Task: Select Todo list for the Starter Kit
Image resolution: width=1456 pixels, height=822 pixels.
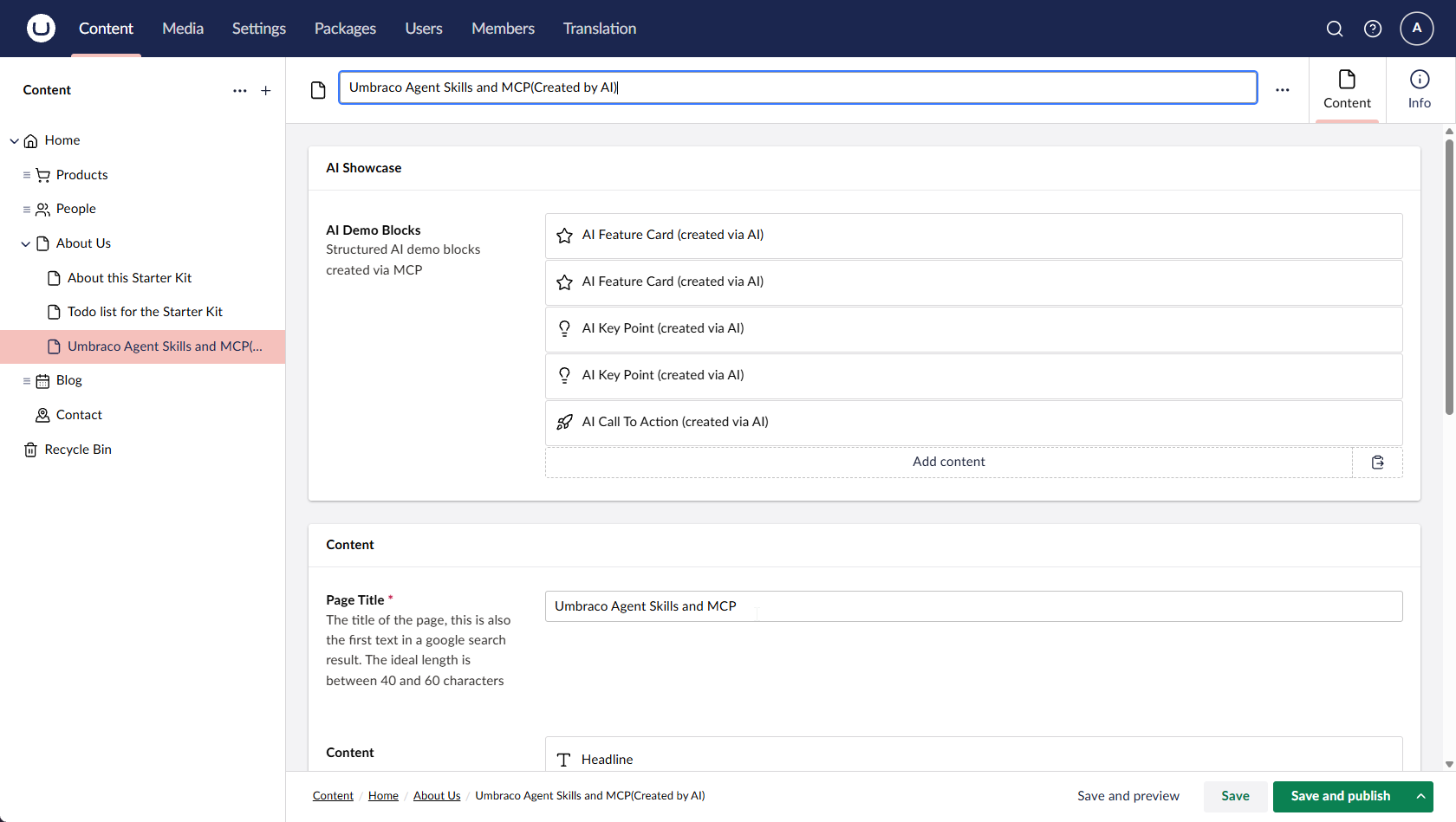Action: click(145, 312)
